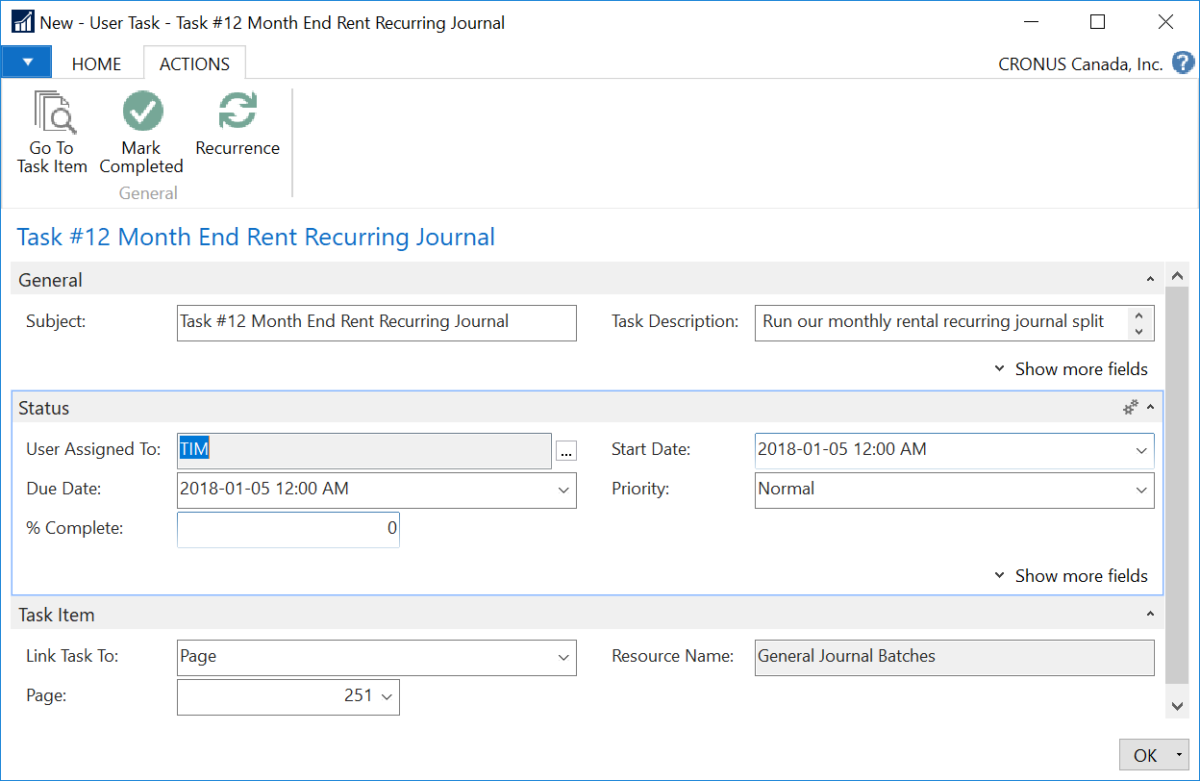This screenshot has width=1200, height=781.
Task: Click the Resource Name field
Action: click(954, 657)
